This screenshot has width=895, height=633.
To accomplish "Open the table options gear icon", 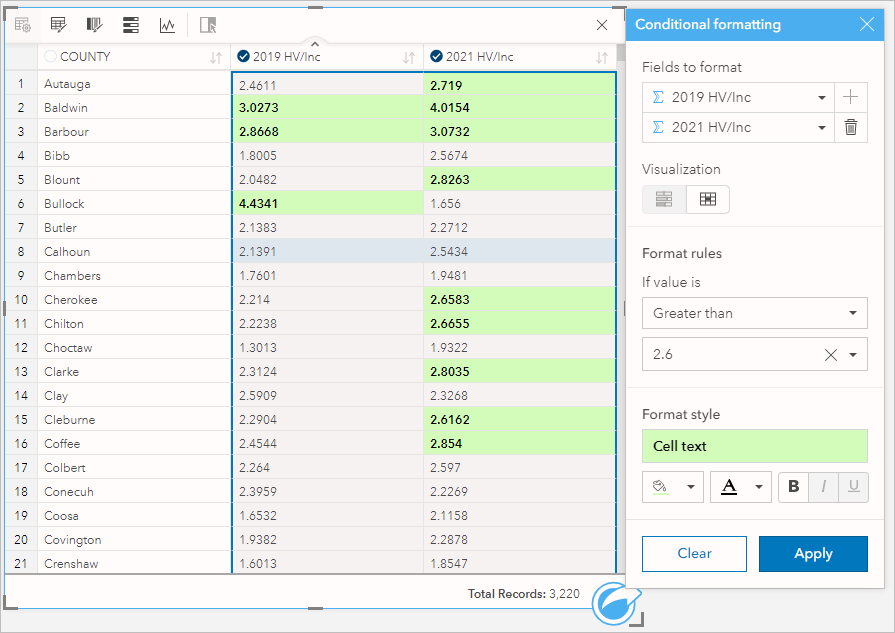I will [23, 24].
